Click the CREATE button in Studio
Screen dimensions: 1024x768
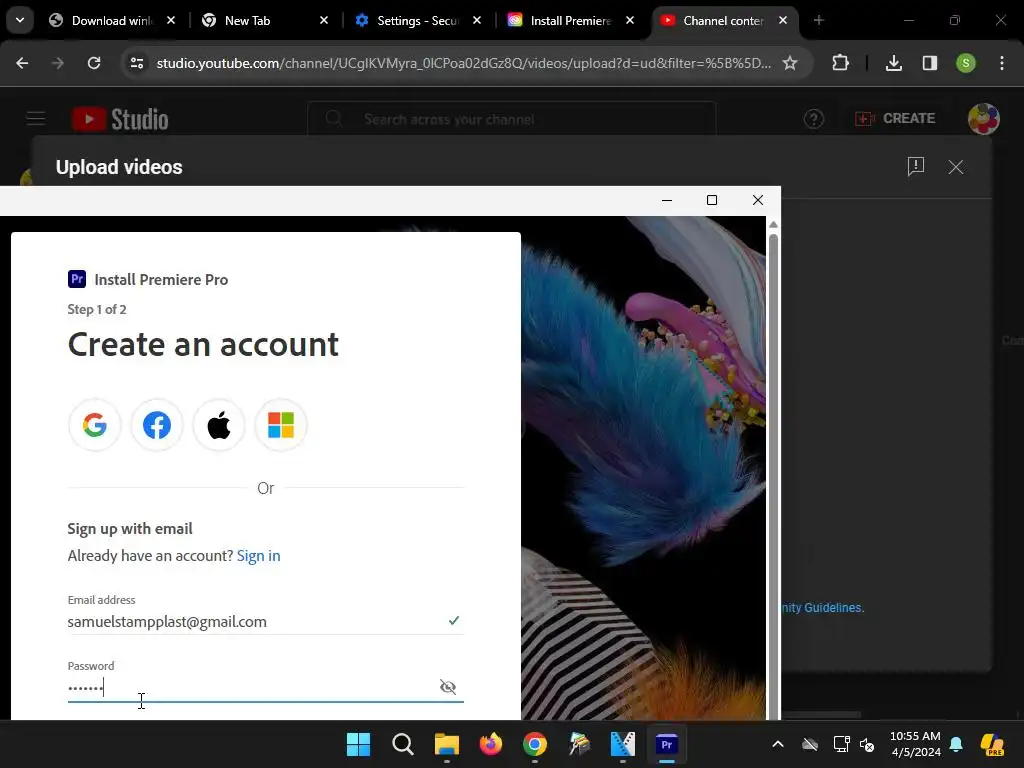click(895, 118)
